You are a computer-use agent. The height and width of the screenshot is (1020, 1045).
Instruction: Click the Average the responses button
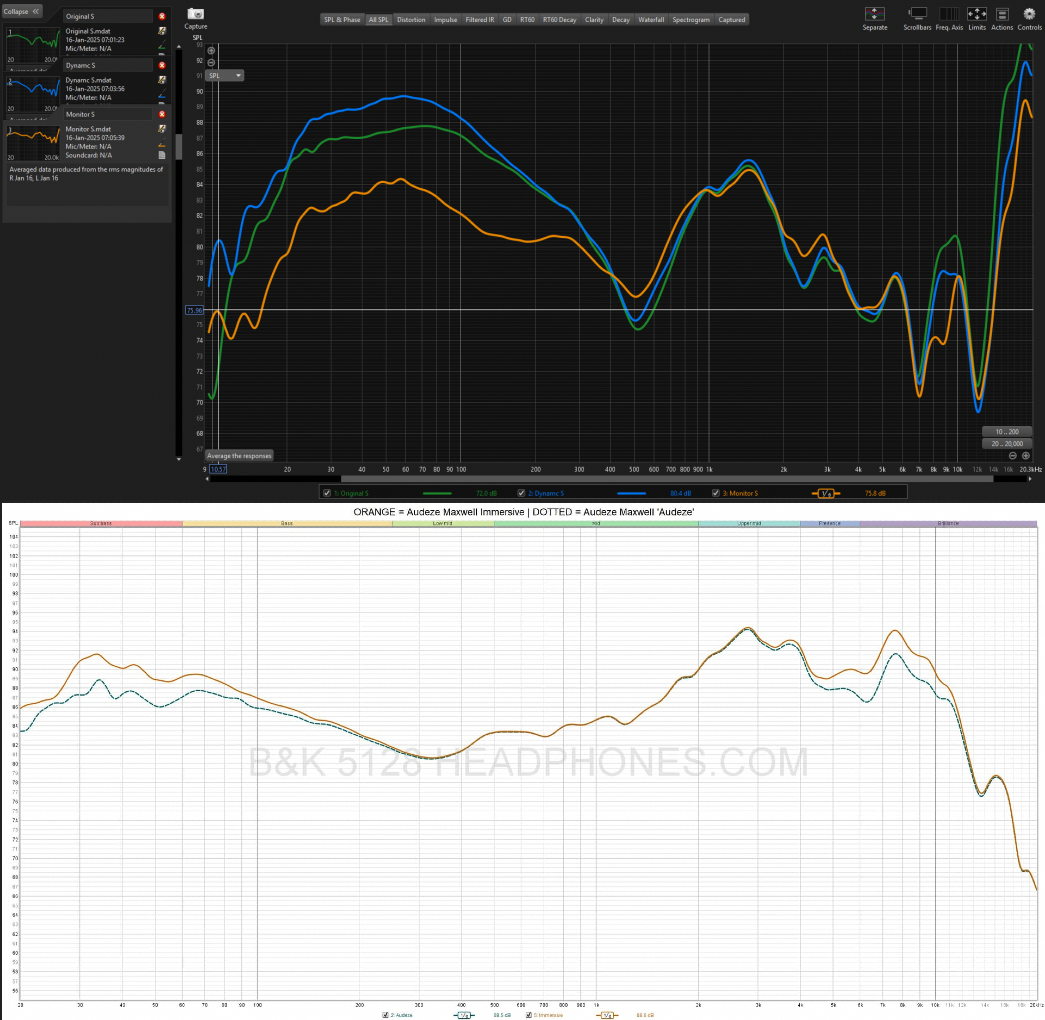point(239,456)
